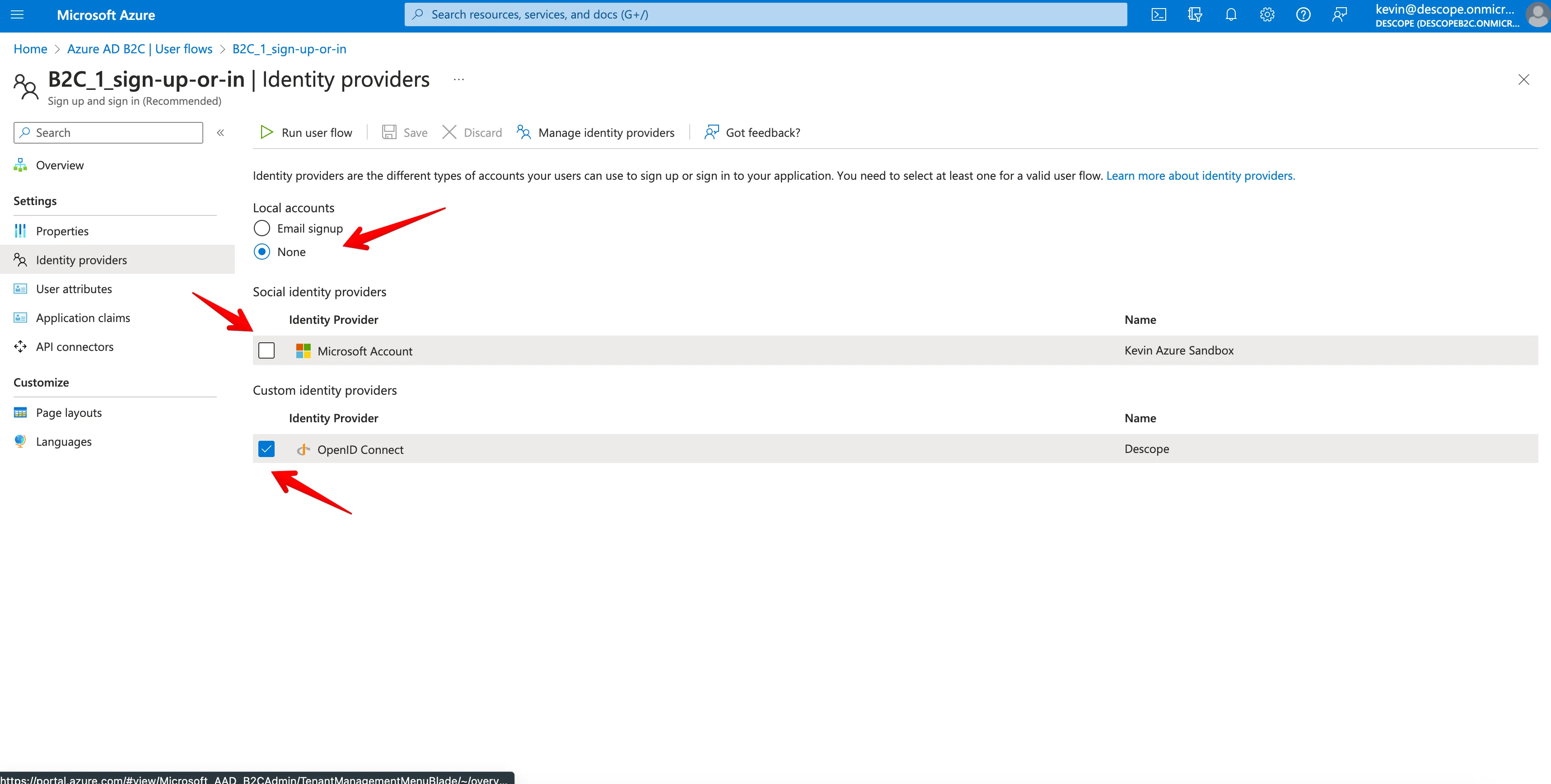This screenshot has width=1551, height=784.
Task: Open the help menu
Action: point(1303,14)
